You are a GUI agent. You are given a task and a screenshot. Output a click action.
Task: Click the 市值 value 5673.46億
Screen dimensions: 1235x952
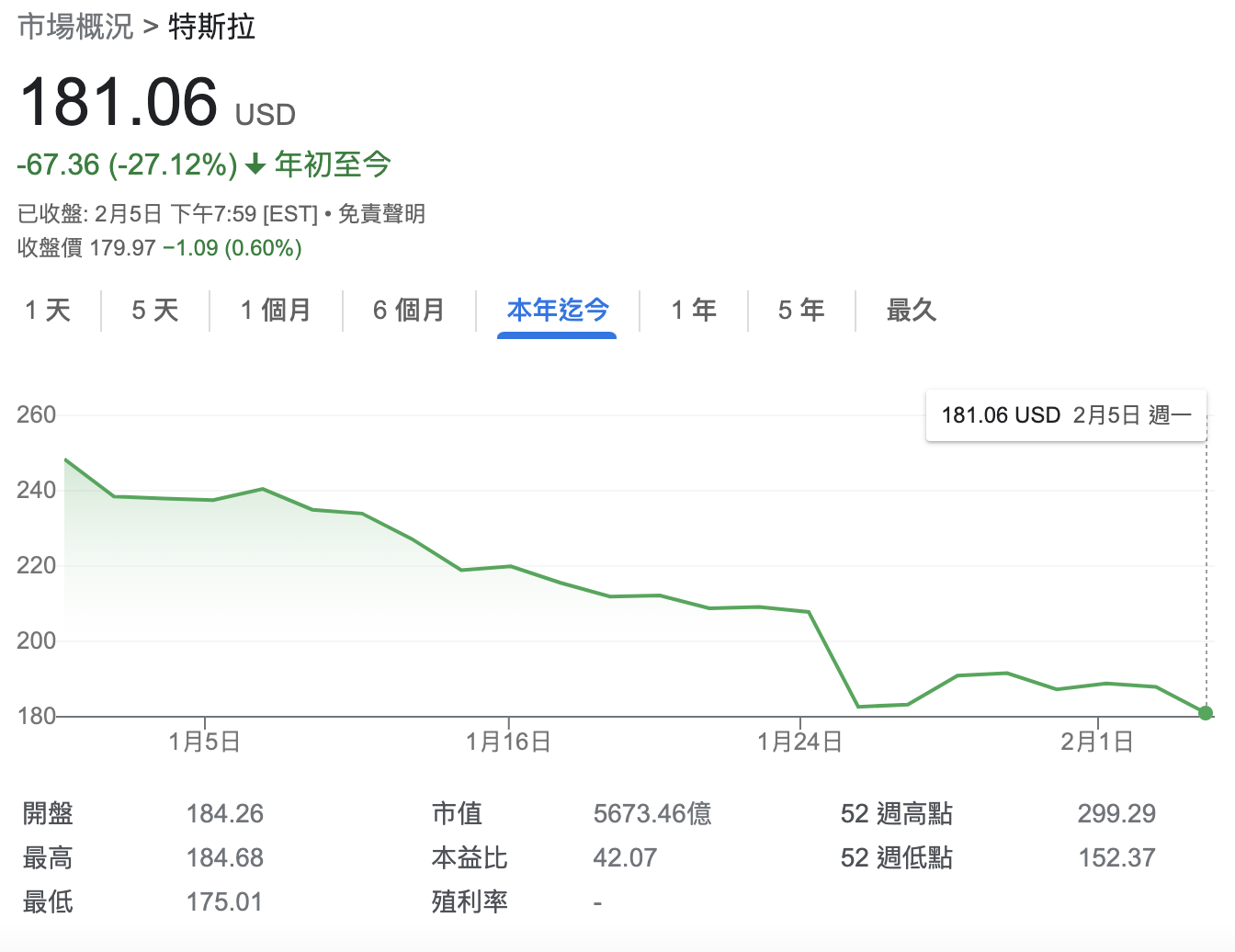click(652, 813)
